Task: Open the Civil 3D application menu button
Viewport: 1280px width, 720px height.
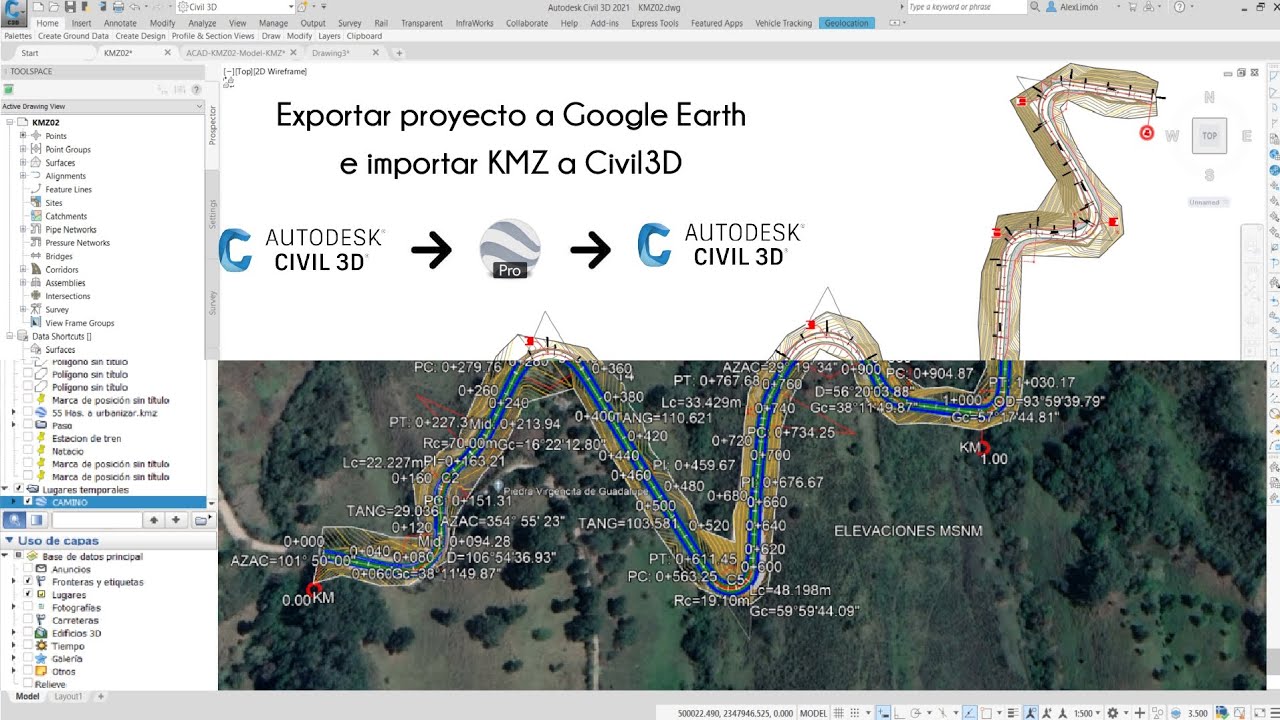Action: (x=14, y=12)
